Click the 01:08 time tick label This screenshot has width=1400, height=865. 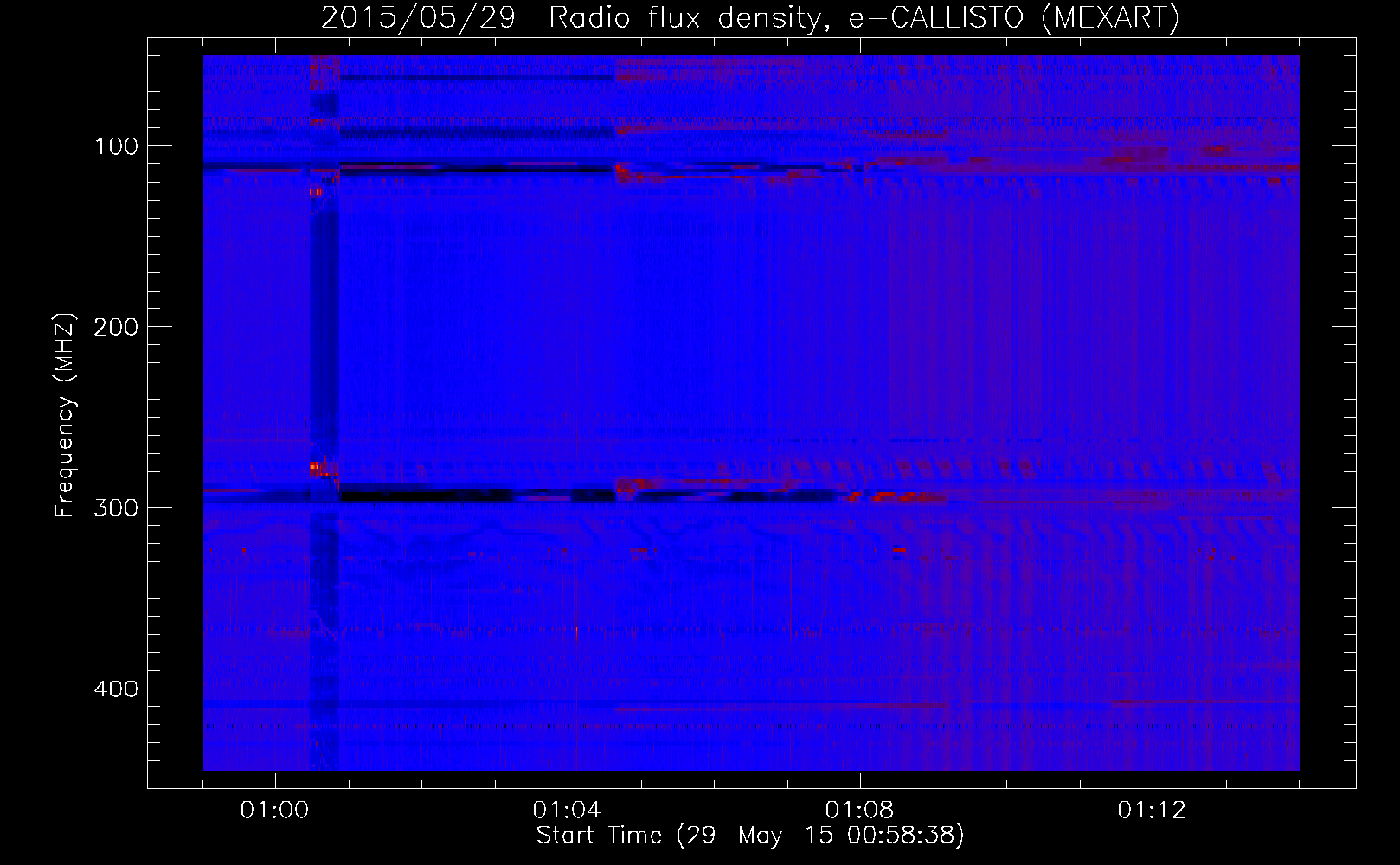tap(859, 810)
